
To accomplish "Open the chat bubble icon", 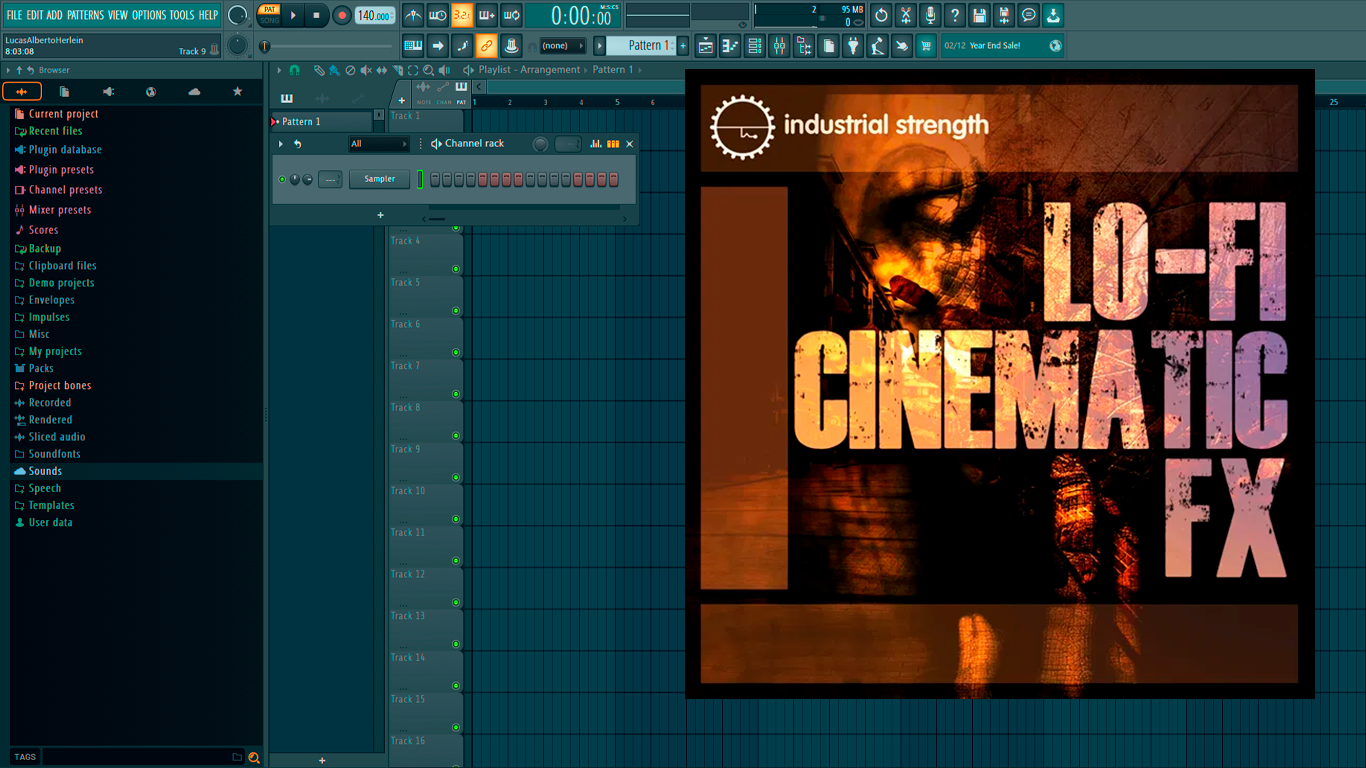I will 1028,15.
